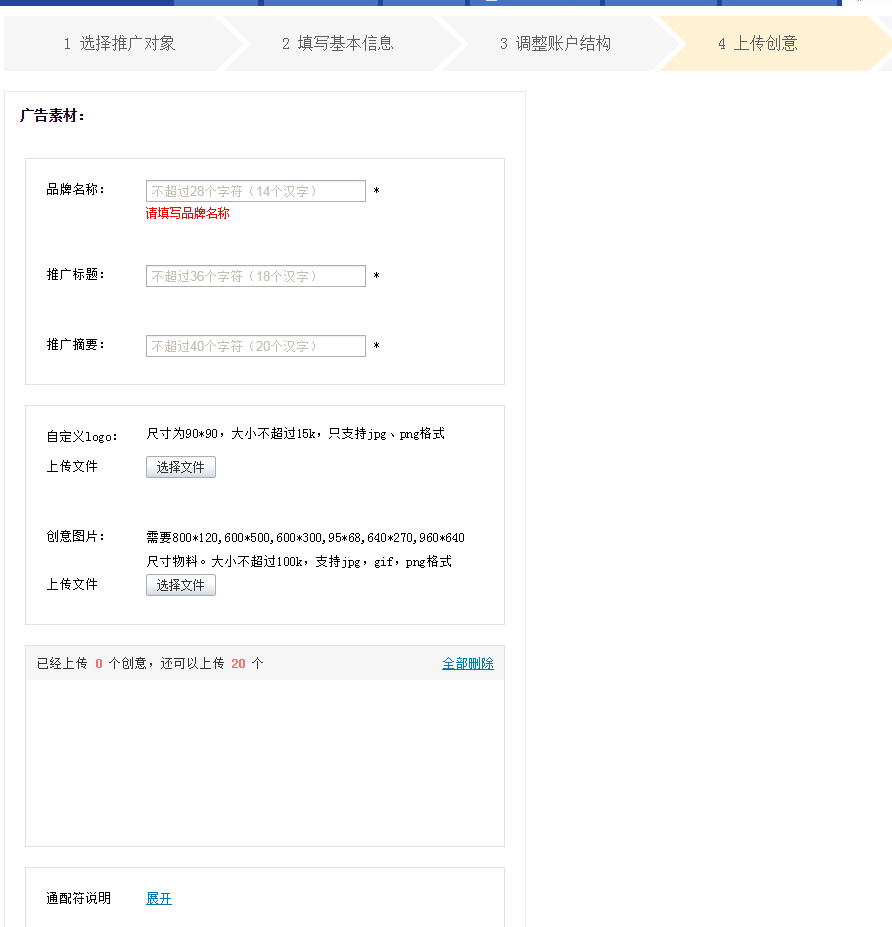Expand 通配符说明 with 展开 link

pyautogui.click(x=158, y=899)
